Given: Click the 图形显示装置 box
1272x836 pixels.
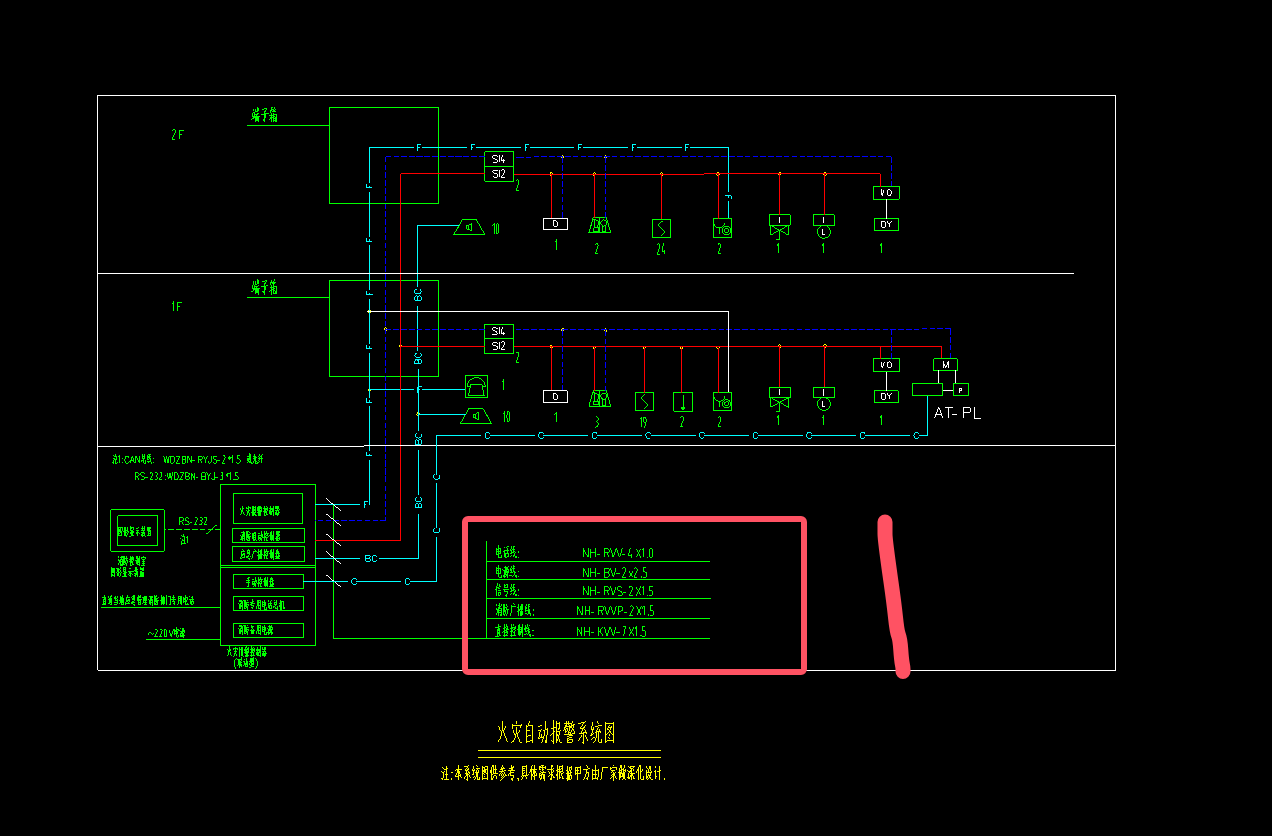Looking at the screenshot, I should tap(137, 530).
